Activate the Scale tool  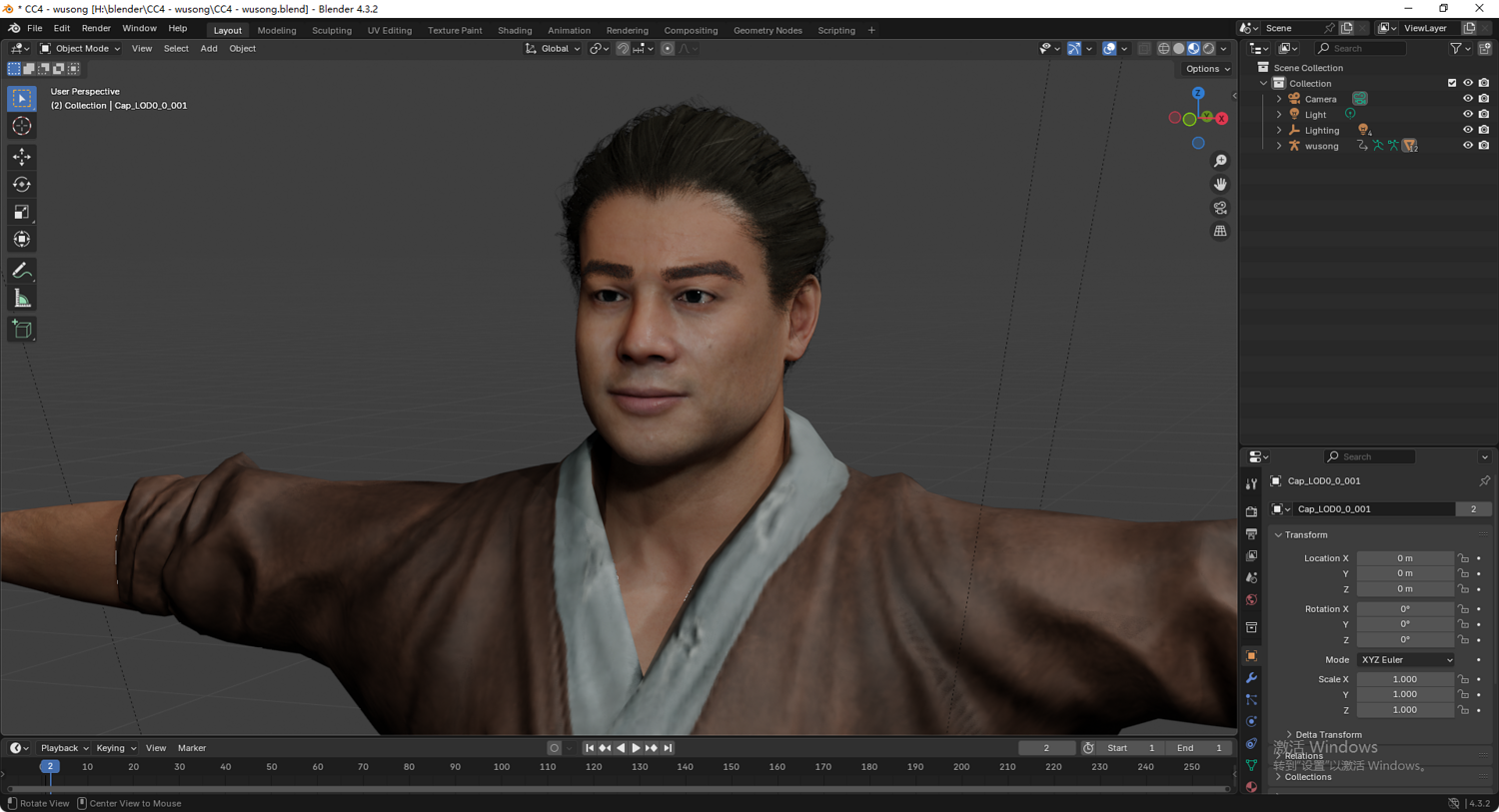pyautogui.click(x=22, y=212)
